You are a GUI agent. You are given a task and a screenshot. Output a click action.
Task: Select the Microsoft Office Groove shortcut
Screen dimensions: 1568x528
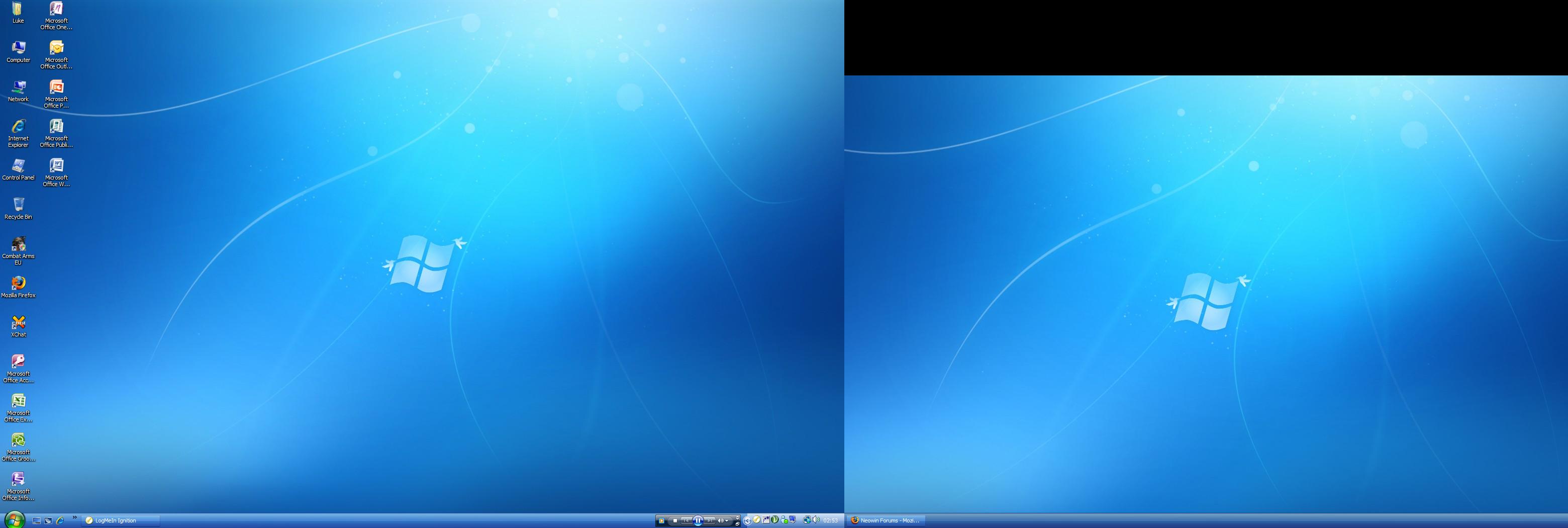18,448
